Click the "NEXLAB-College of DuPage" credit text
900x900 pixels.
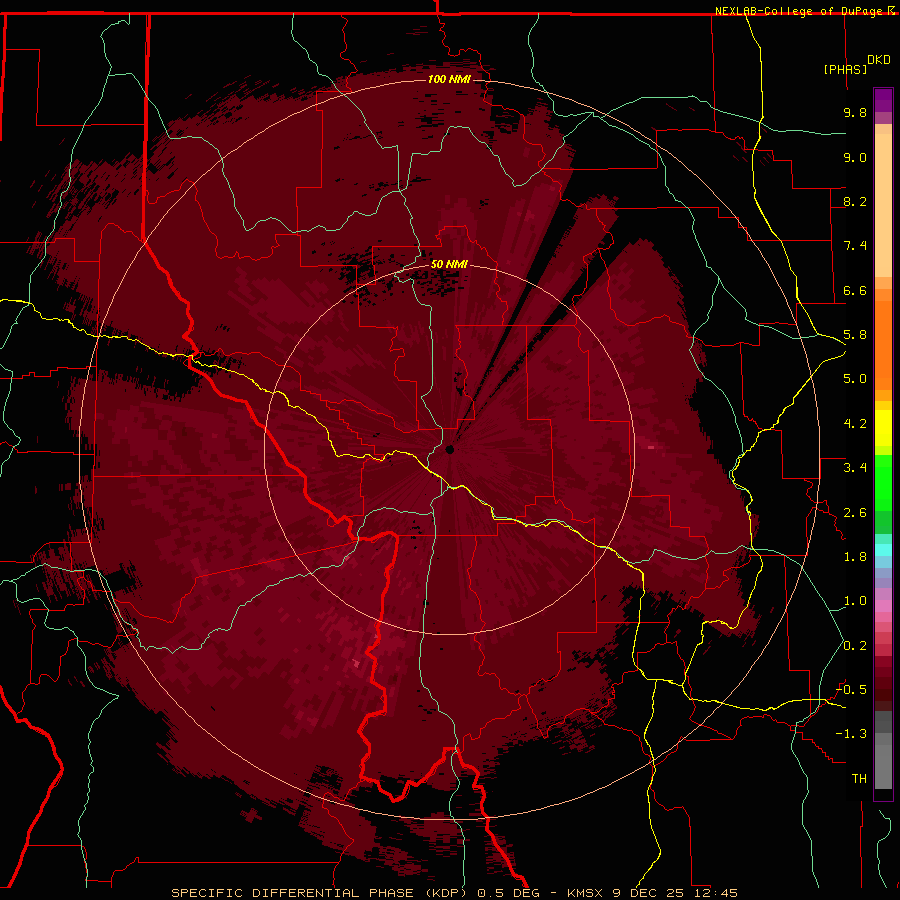(x=800, y=11)
